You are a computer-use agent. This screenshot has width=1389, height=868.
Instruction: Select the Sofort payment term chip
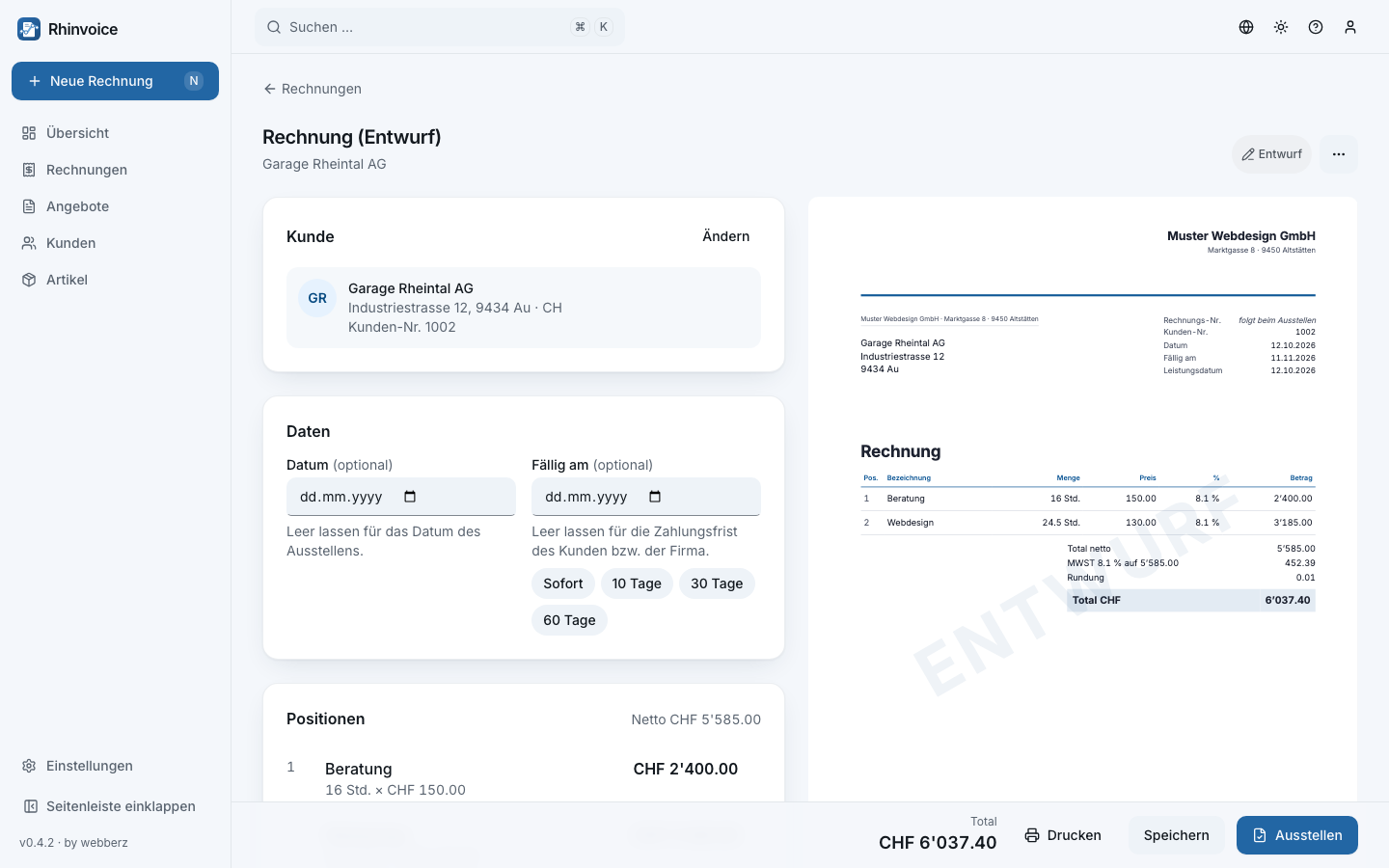tap(563, 583)
